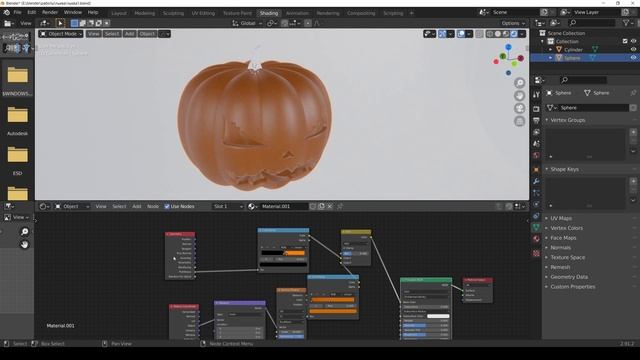Click the pin toggle in properties header
Viewport: 640px width, 360px height.
point(633,93)
